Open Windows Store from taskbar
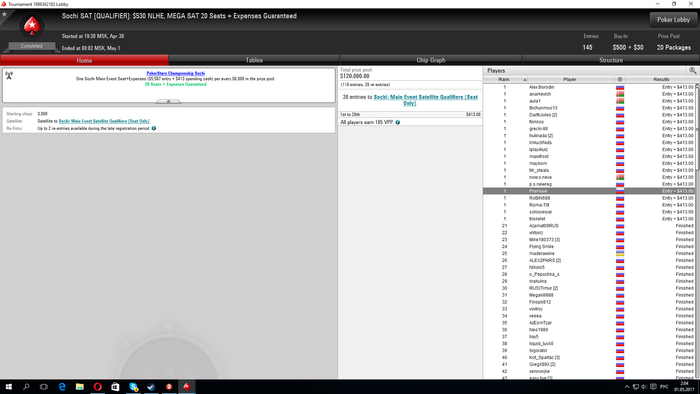This screenshot has width=700, height=394. click(115, 387)
